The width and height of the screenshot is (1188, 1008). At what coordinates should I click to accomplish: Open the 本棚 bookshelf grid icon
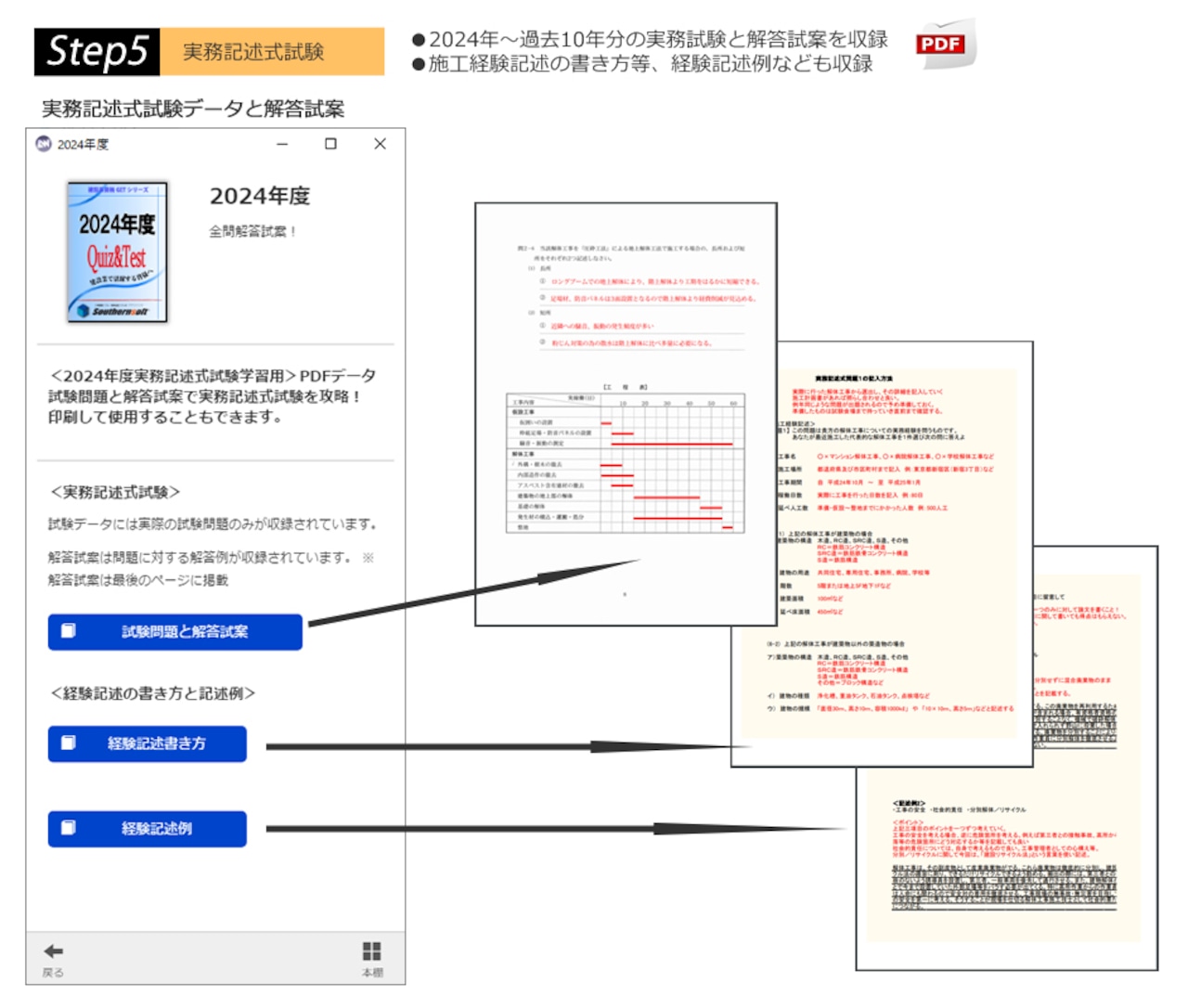coord(370,950)
